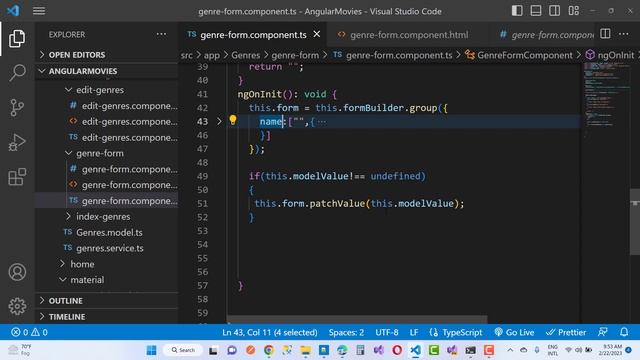Change encoding via UTF-8 status entry
This screenshot has width=640, height=360.
[387, 332]
